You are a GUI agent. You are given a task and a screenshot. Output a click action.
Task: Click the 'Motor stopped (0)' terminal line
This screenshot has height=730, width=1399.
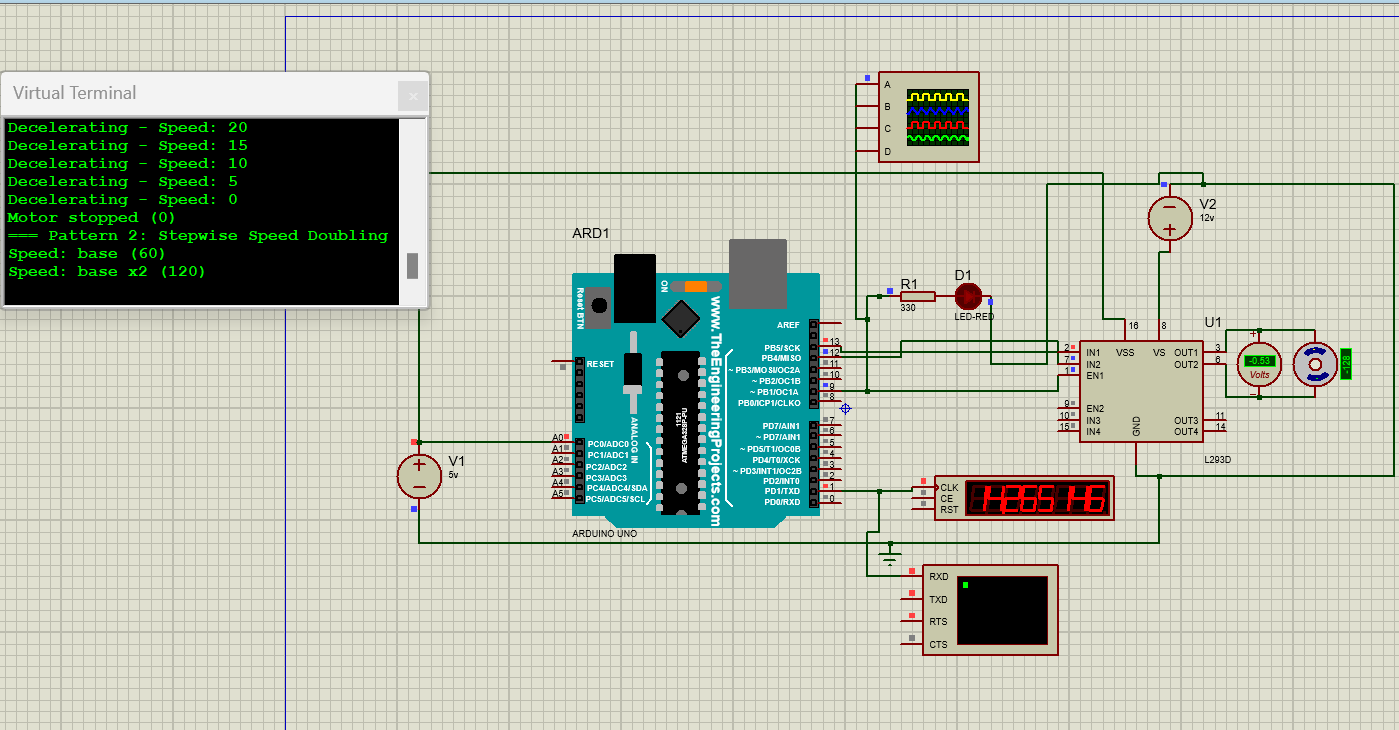pyautogui.click(x=91, y=217)
